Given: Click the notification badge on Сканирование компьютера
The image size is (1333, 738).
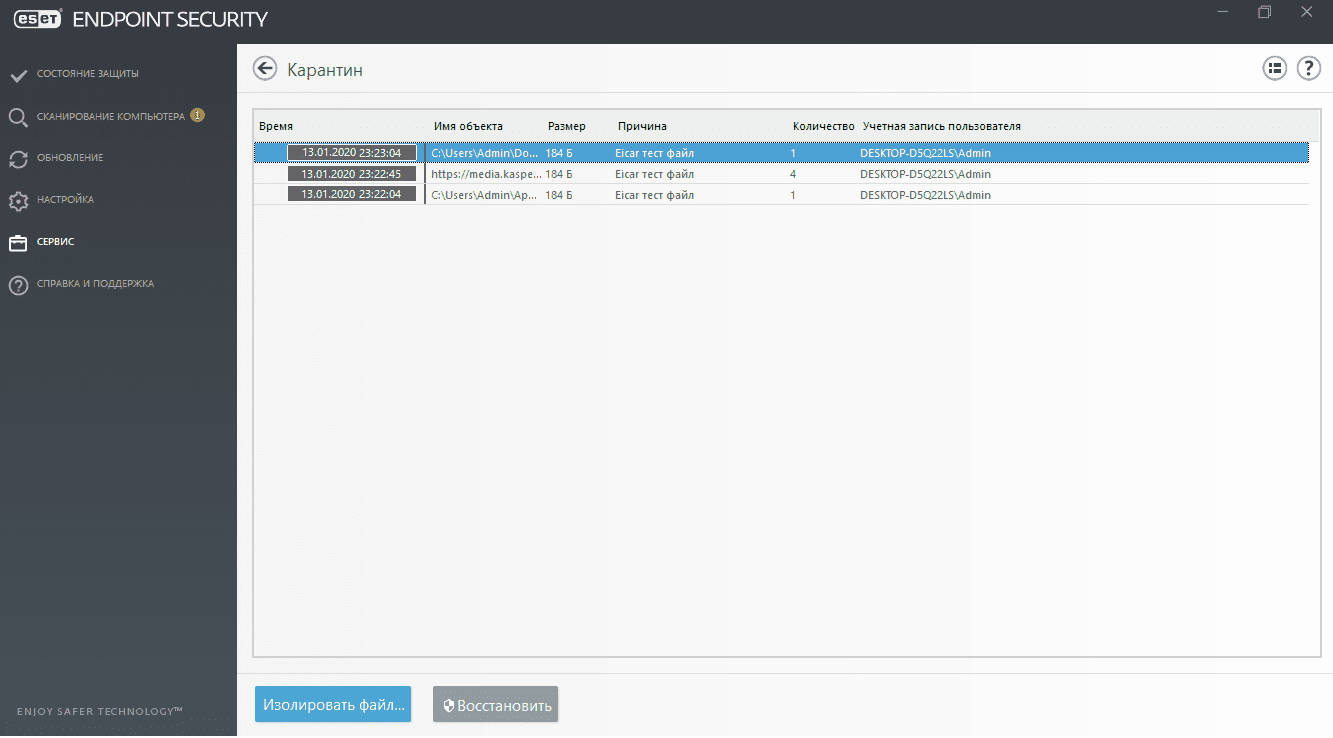Looking at the screenshot, I should [x=197, y=115].
